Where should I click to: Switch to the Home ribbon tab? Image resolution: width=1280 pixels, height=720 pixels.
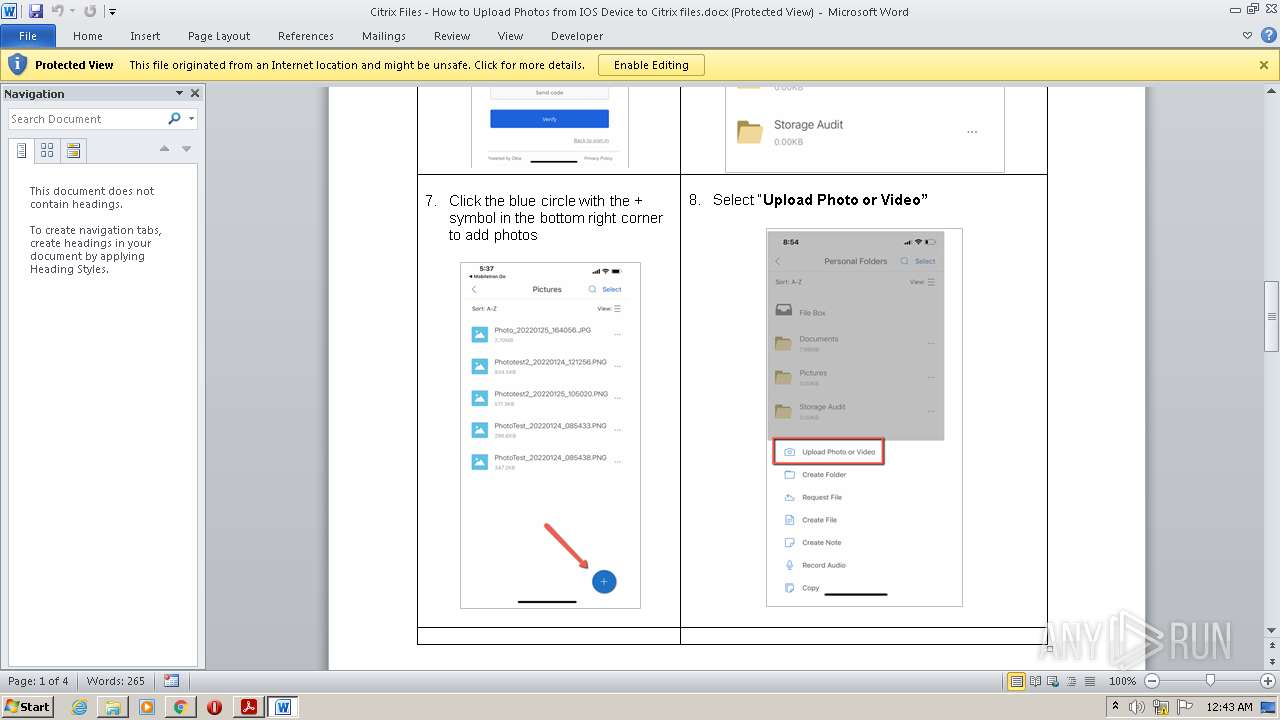pos(88,36)
